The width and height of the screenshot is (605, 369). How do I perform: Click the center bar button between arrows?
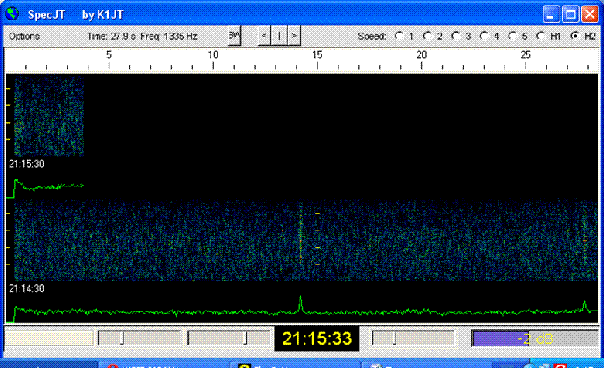279,36
